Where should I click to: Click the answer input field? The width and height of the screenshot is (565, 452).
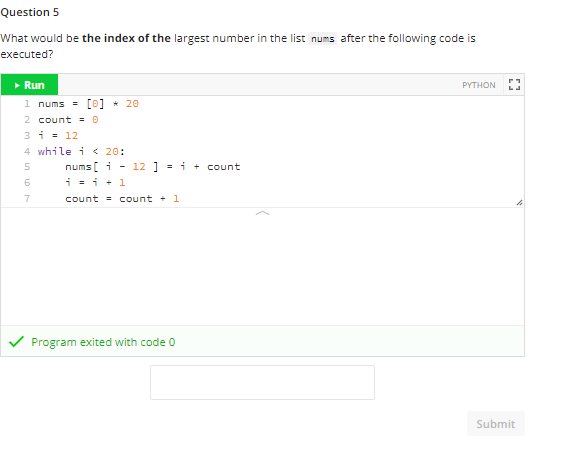[x=262, y=382]
